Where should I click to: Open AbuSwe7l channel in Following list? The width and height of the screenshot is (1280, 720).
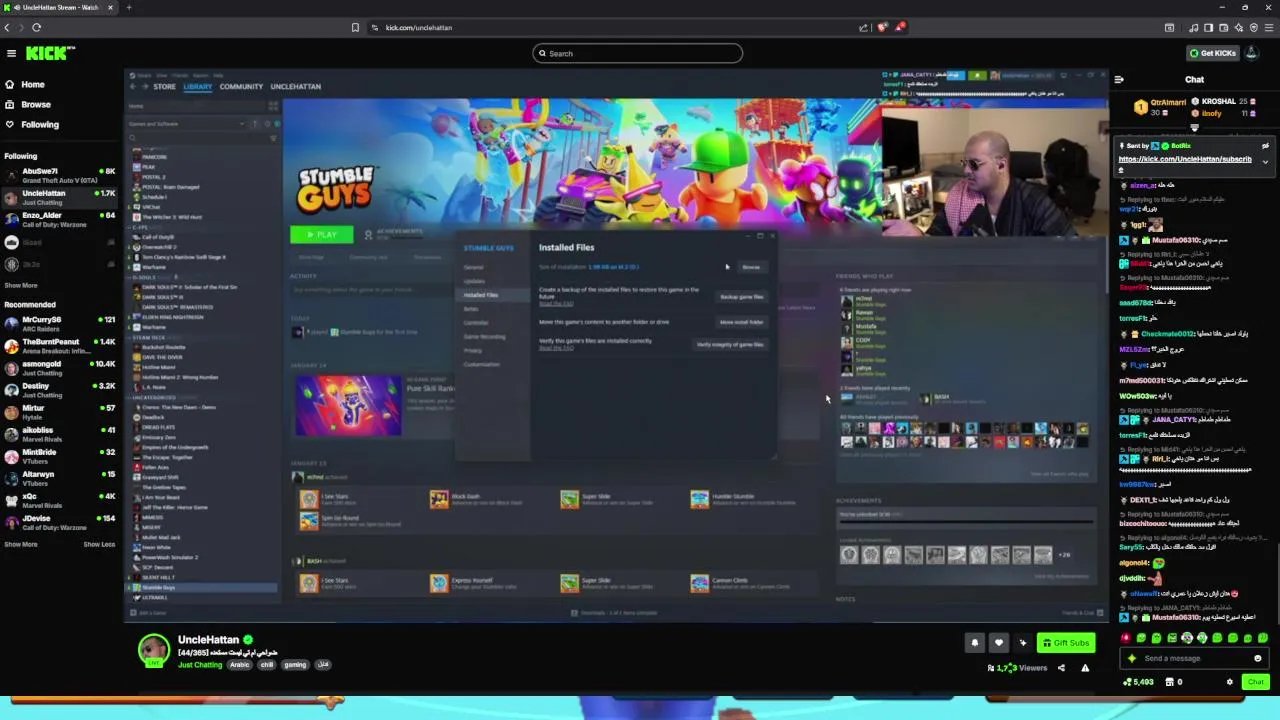pyautogui.click(x=60, y=175)
